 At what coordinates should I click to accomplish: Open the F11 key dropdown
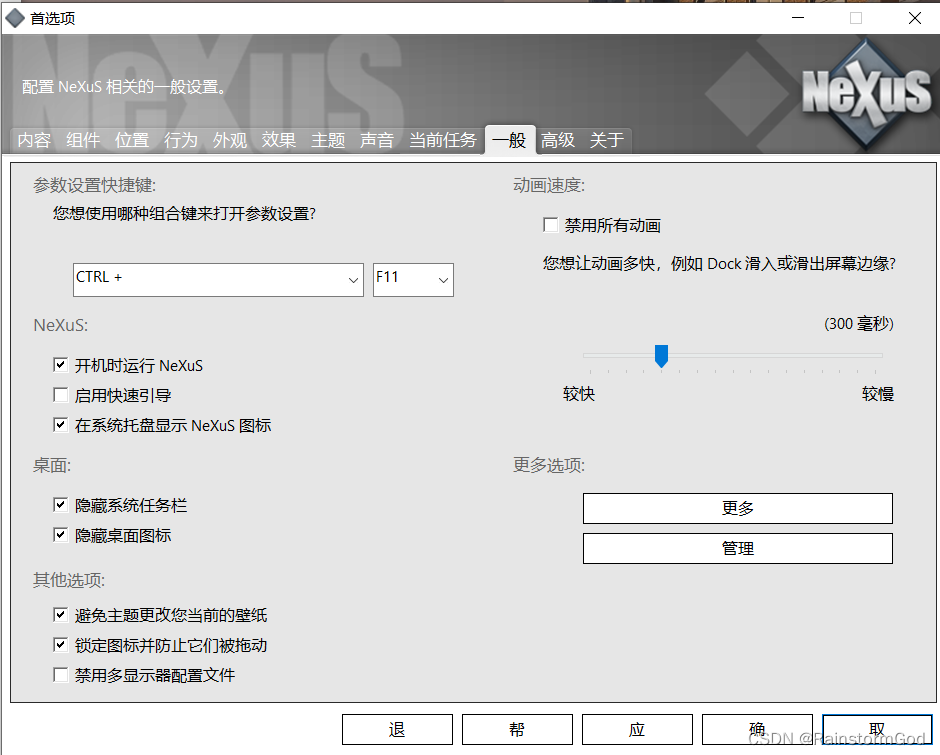click(413, 279)
